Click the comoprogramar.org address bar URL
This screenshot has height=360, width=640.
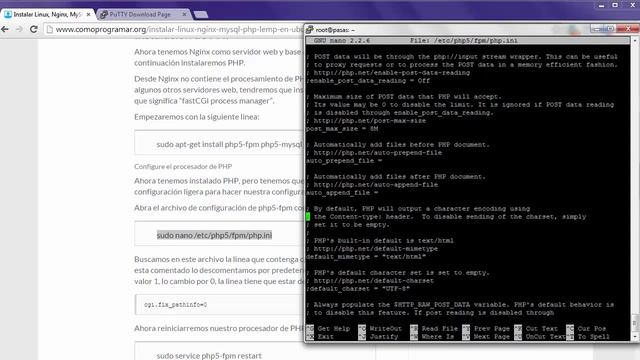(180, 29)
